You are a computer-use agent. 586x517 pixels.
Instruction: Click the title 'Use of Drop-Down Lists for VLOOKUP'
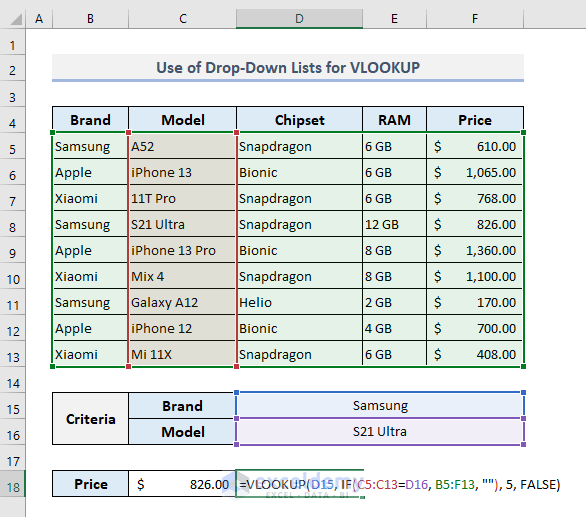tap(288, 68)
